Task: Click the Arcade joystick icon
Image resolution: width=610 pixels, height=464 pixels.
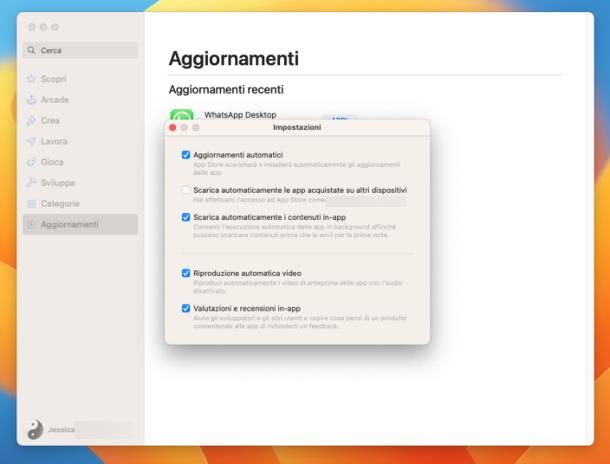Action: 31,100
